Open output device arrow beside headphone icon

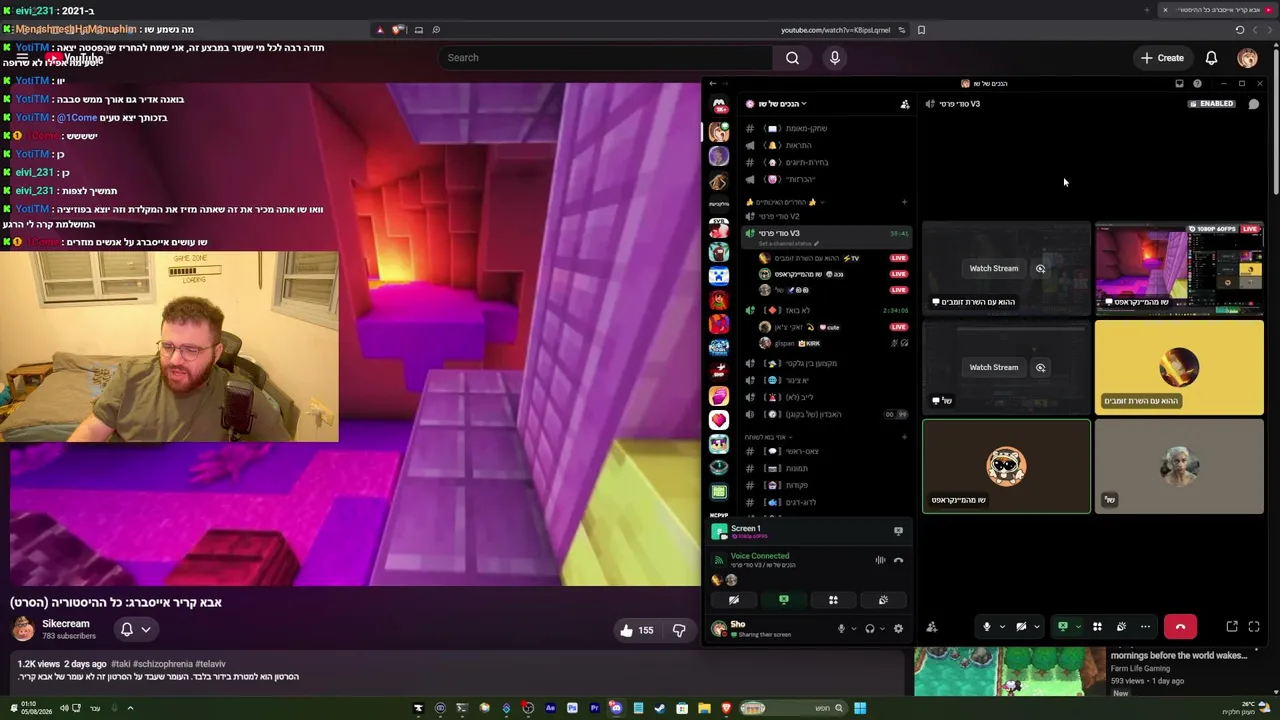coord(882,629)
